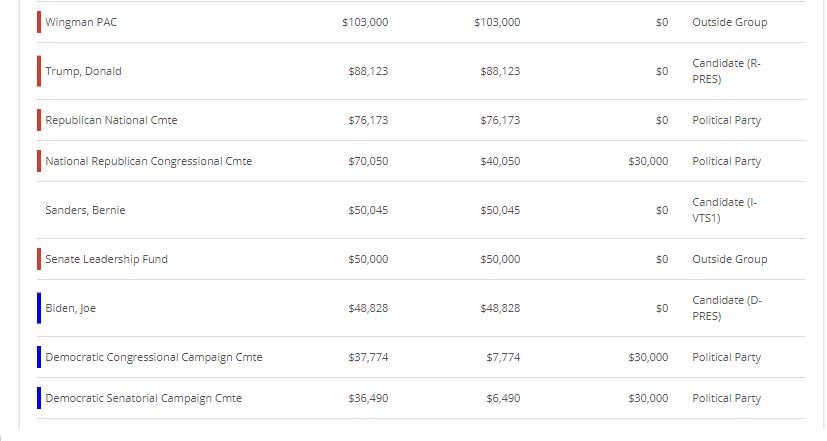Open Democratic Congressional Campaign Cmte
This screenshot has height=441, width=827.
[154, 357]
